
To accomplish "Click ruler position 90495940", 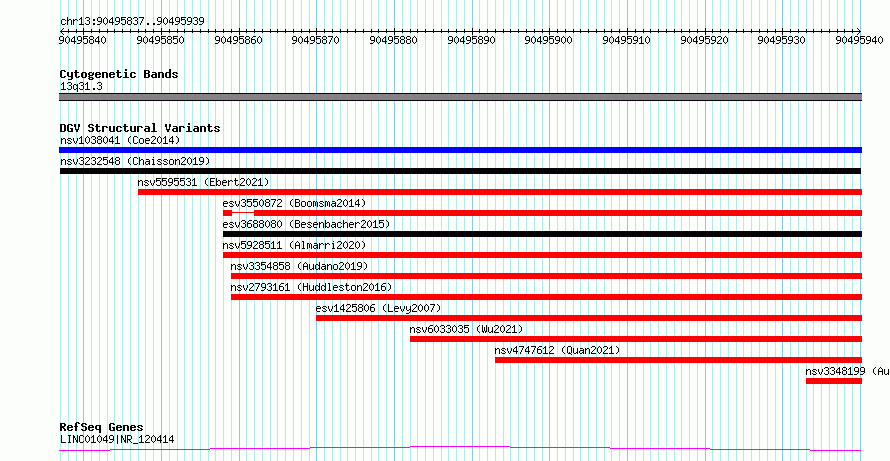I will [x=860, y=40].
